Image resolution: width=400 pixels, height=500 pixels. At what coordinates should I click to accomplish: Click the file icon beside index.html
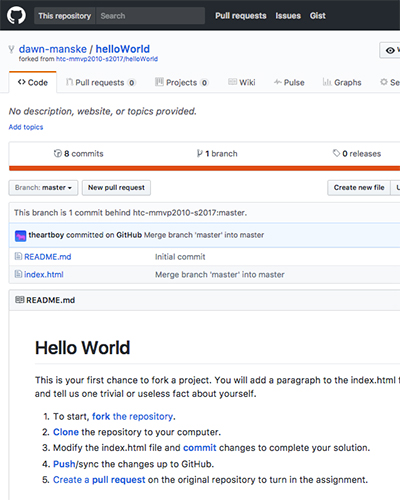(18, 274)
